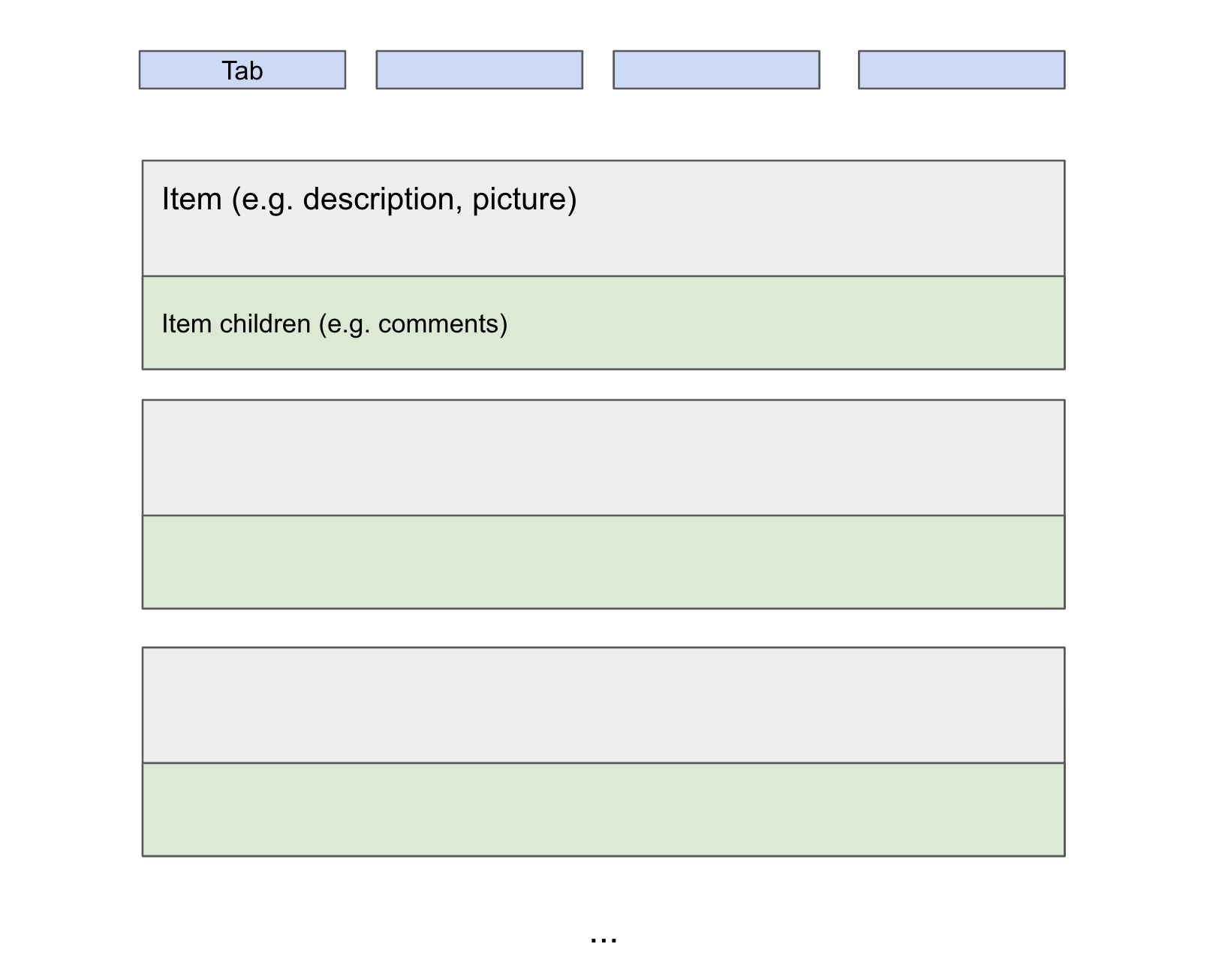The height and width of the screenshot is (980, 1207).
Task: Click the ellipsis below the item list
Action: (603, 938)
